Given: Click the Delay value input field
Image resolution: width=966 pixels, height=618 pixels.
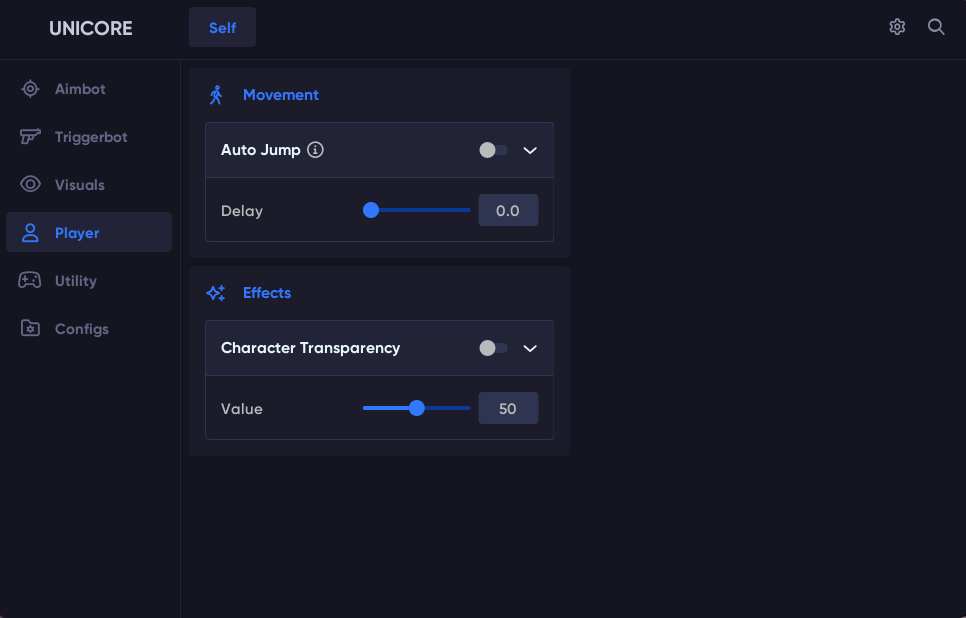Looking at the screenshot, I should [508, 211].
